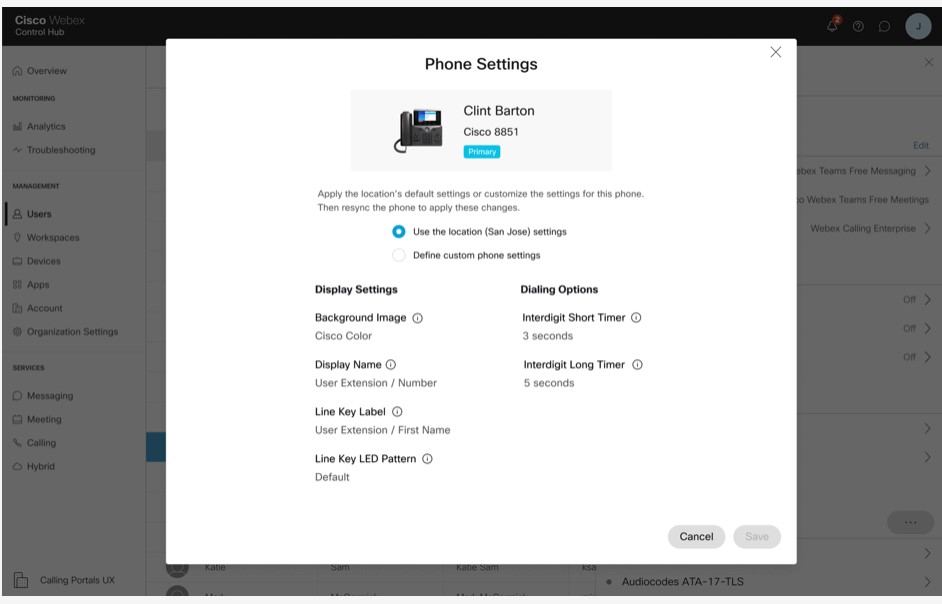942x604 pixels.
Task: Click the notifications bell icon
Action: (x=833, y=26)
